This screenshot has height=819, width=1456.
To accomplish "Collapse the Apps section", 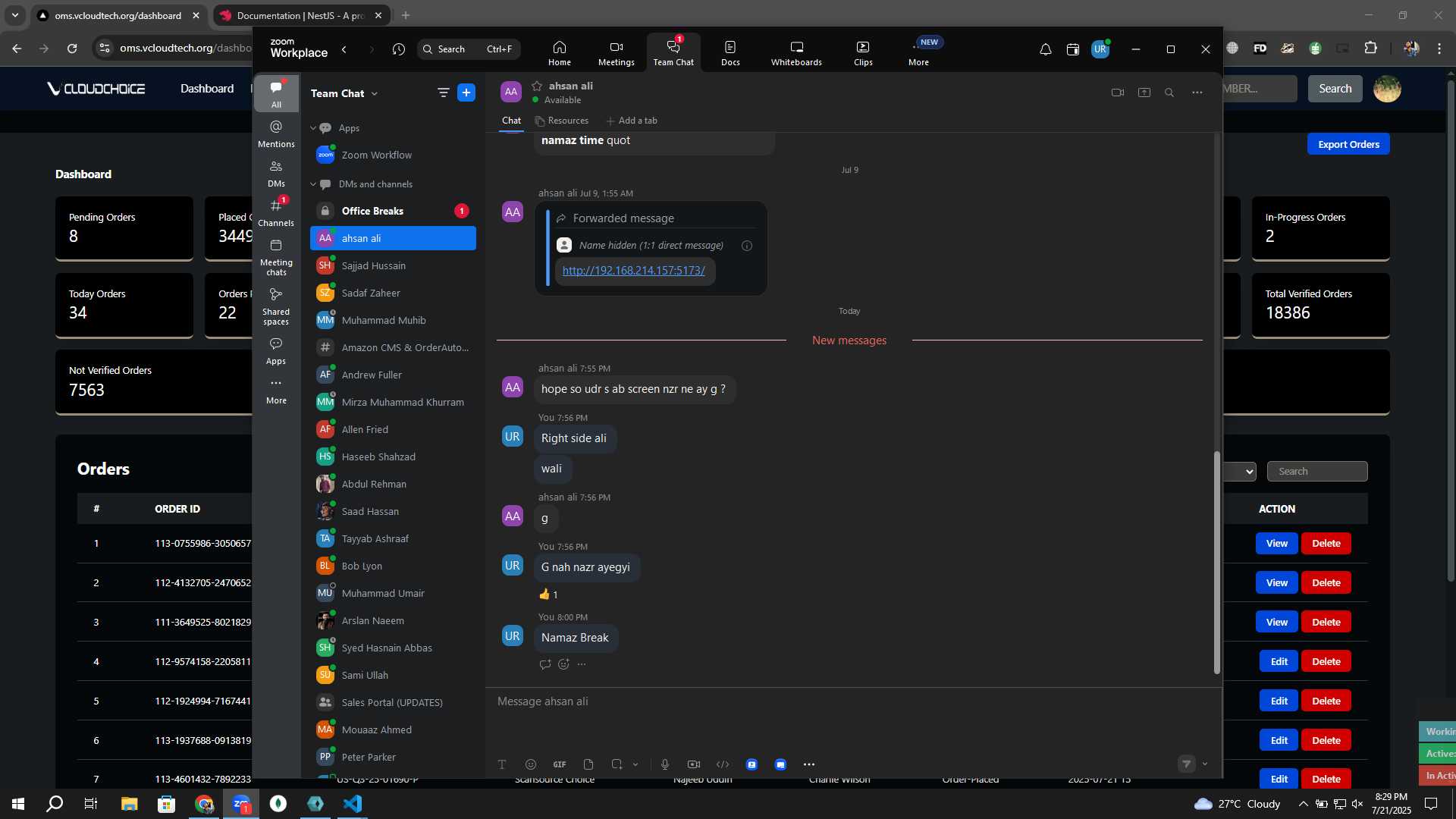I will [x=312, y=128].
